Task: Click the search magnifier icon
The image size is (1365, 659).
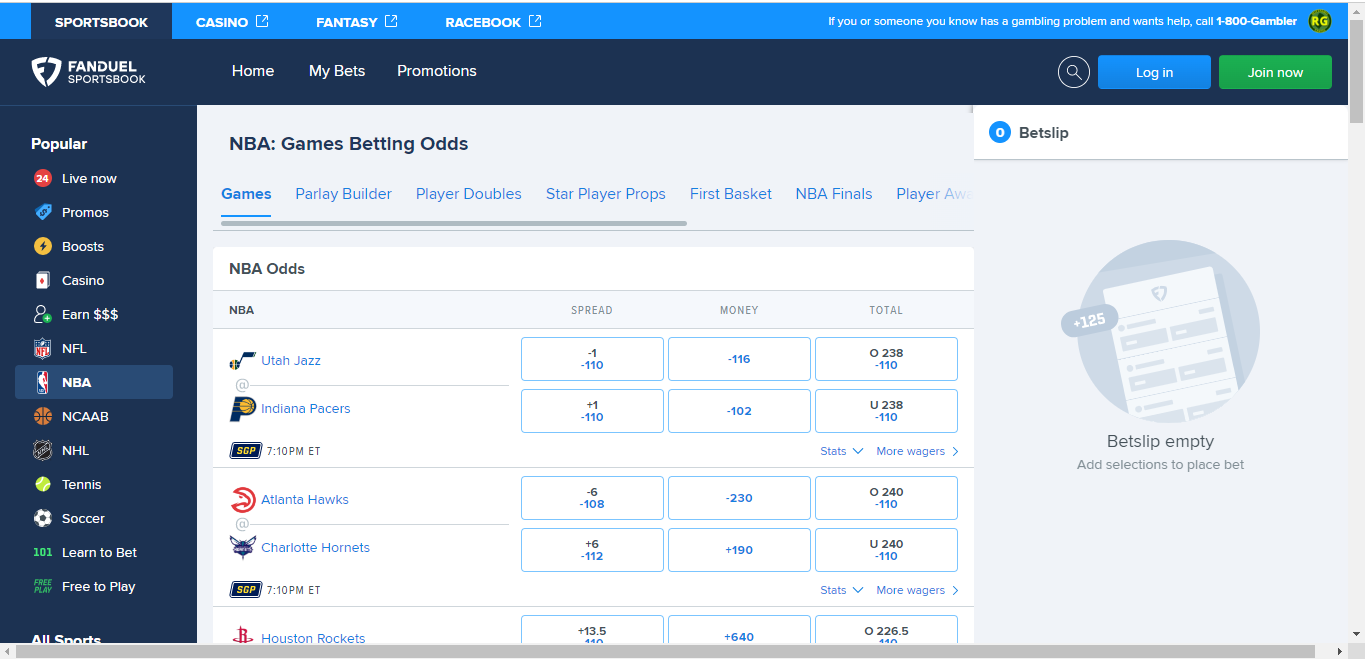Action: [x=1074, y=72]
